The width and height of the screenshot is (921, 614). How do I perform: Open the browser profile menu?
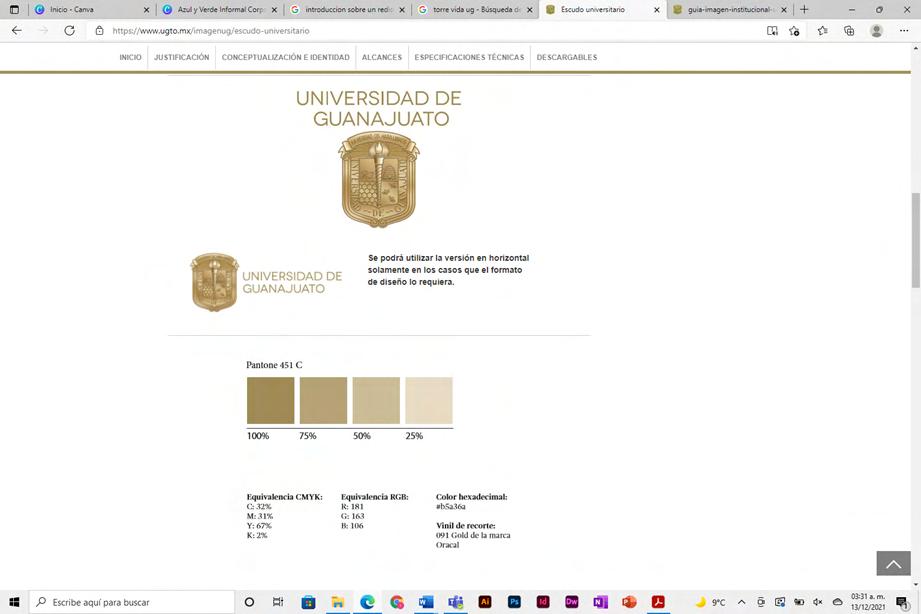[x=876, y=31]
